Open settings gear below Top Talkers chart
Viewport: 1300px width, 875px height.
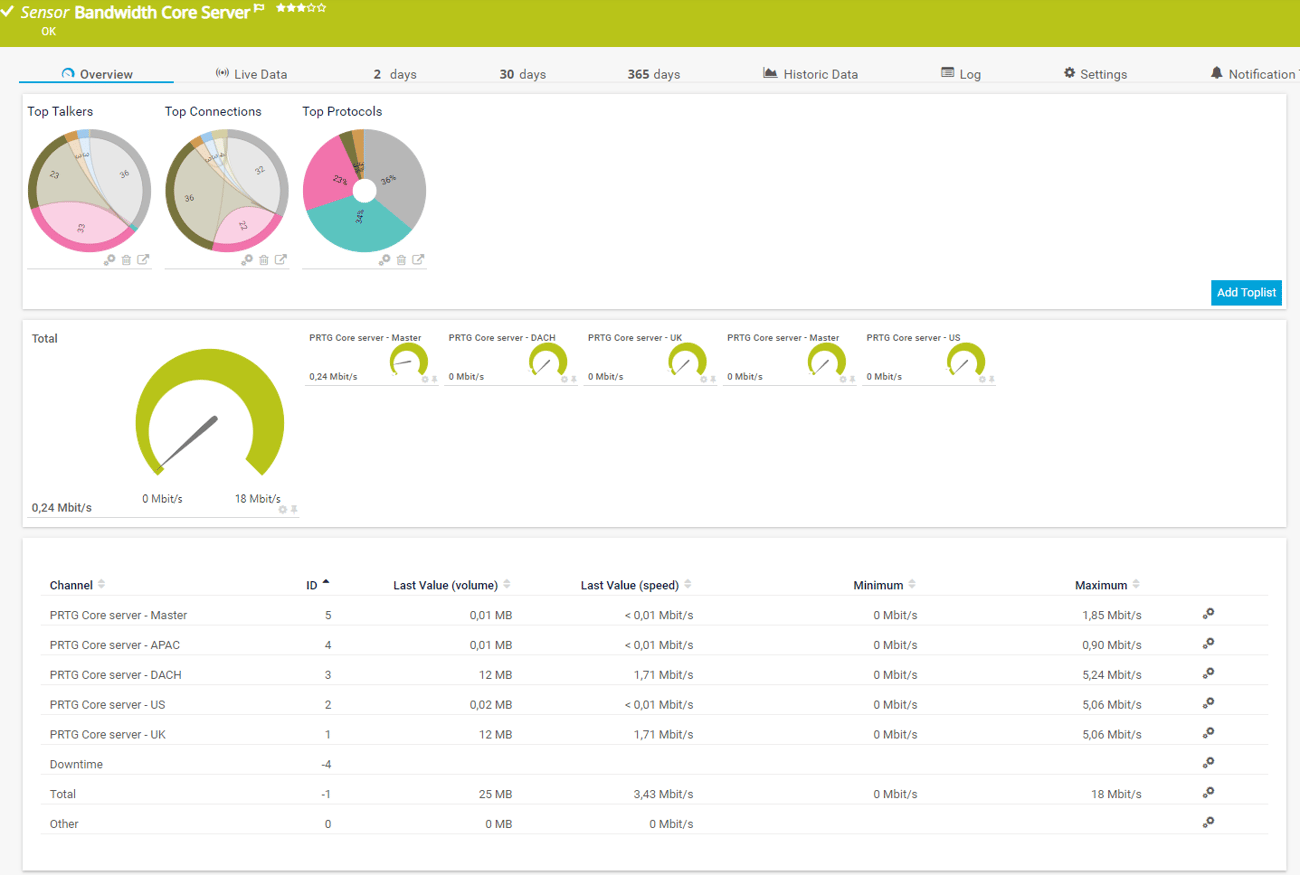(x=110, y=259)
